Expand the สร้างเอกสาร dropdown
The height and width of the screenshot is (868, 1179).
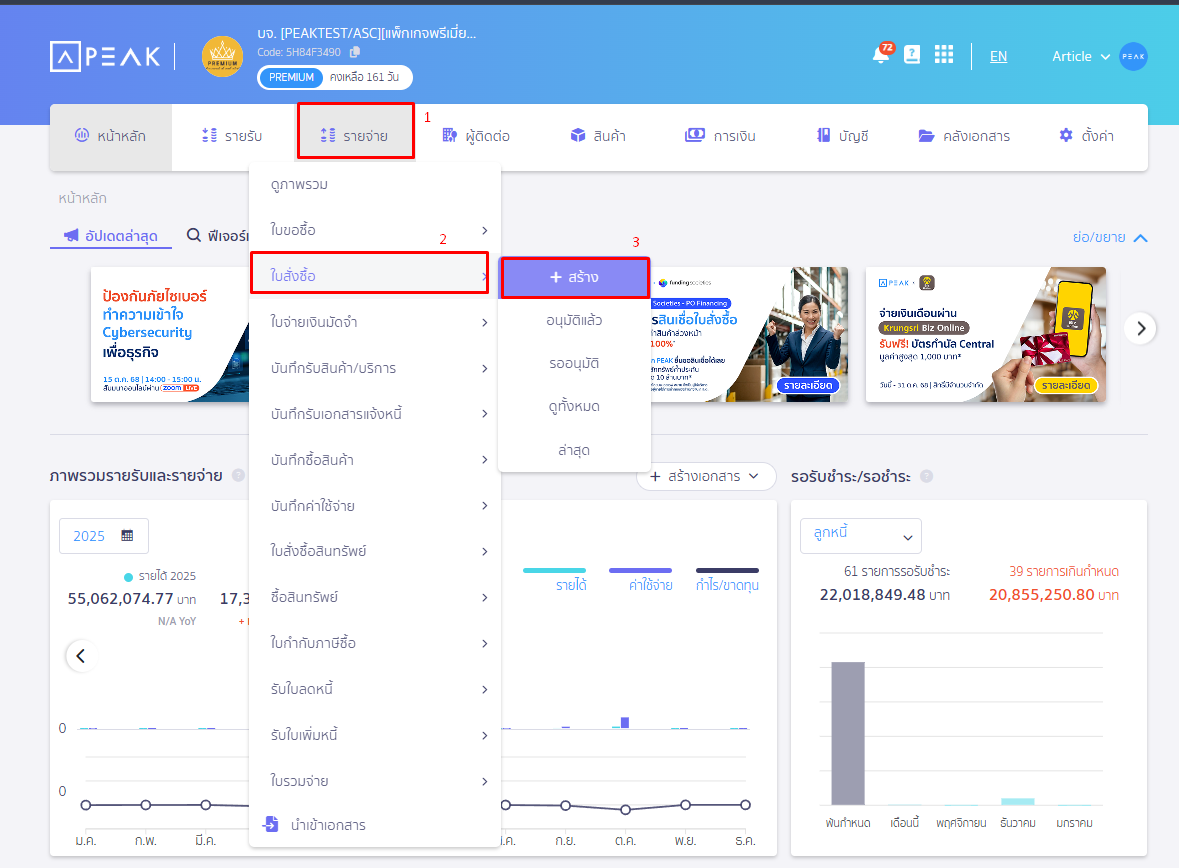click(706, 477)
